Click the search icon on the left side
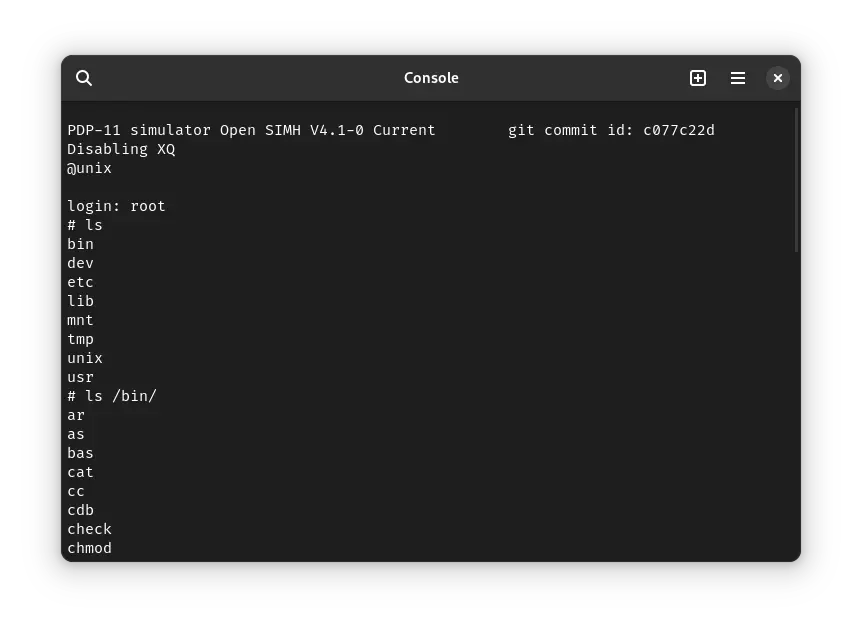Screen dimensions: 862x629 (x=84, y=78)
